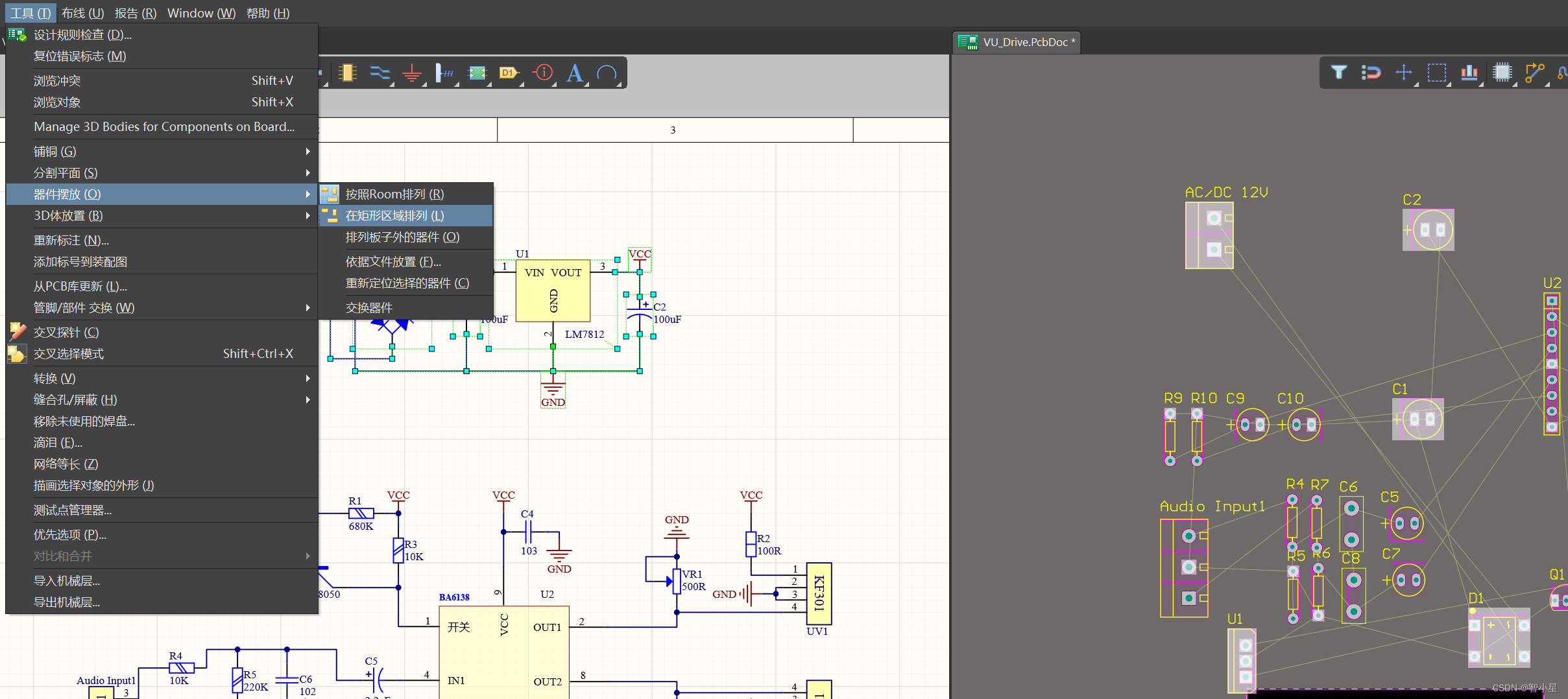The image size is (1568, 699).
Task: Select 重新标注 (N)... entry
Action: coord(162,240)
